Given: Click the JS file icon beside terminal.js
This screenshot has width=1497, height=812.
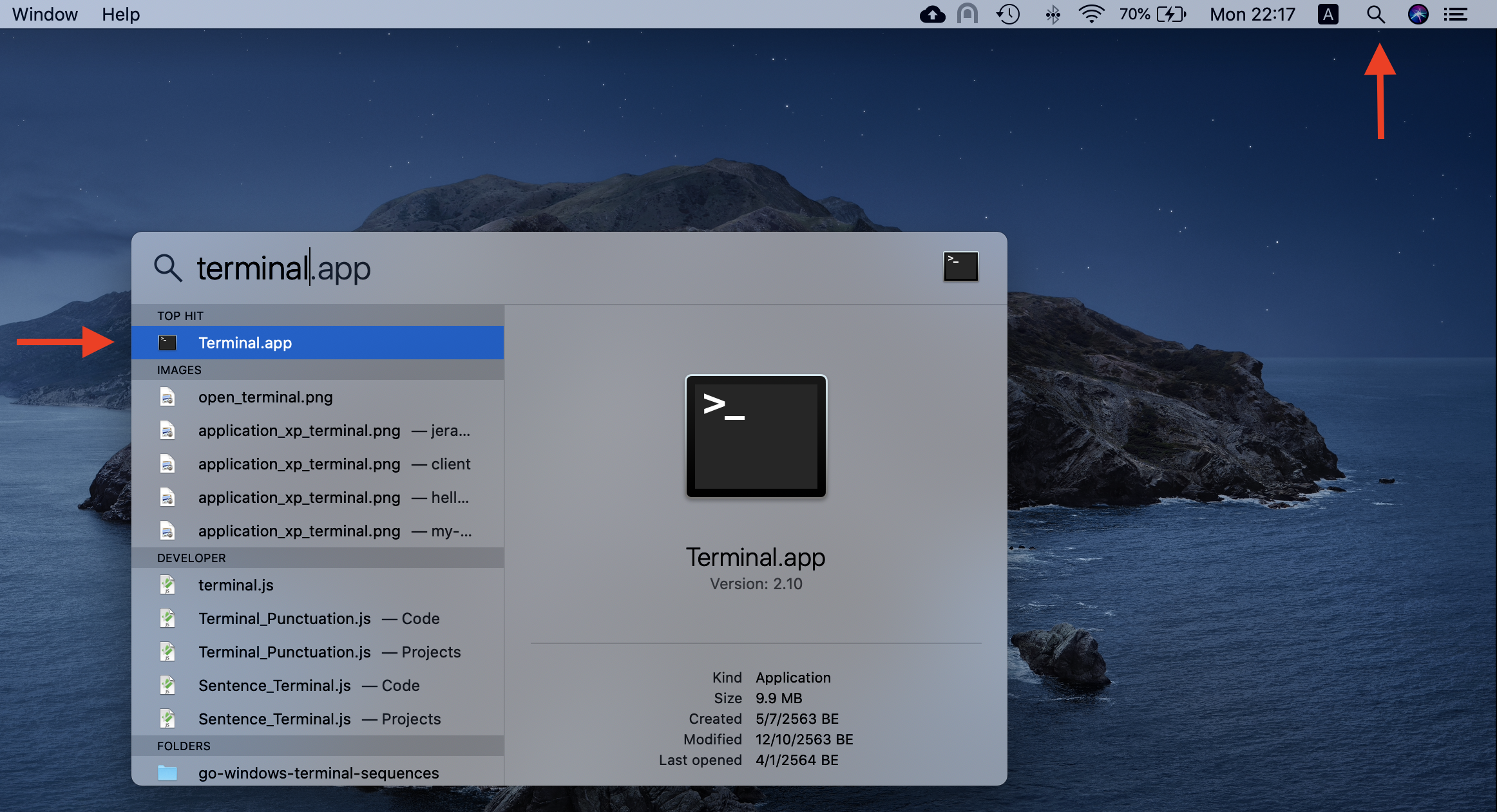Looking at the screenshot, I should tap(167, 585).
